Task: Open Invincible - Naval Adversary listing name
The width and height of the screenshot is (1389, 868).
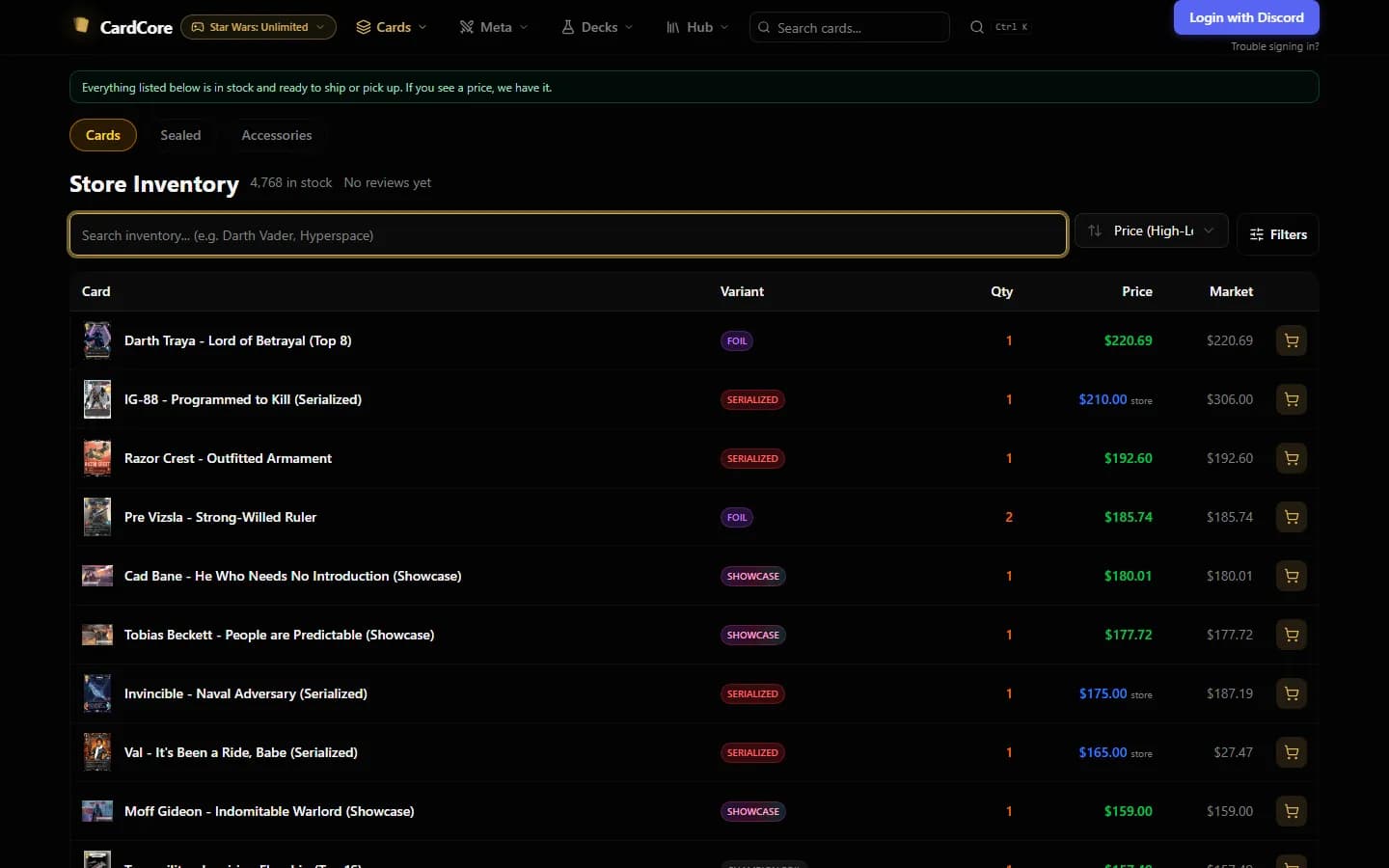Action: (x=246, y=693)
